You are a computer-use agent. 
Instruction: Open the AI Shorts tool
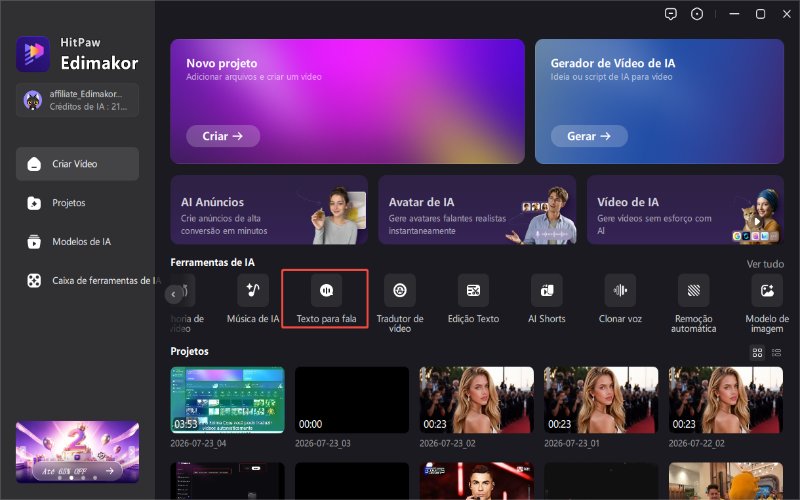click(547, 300)
